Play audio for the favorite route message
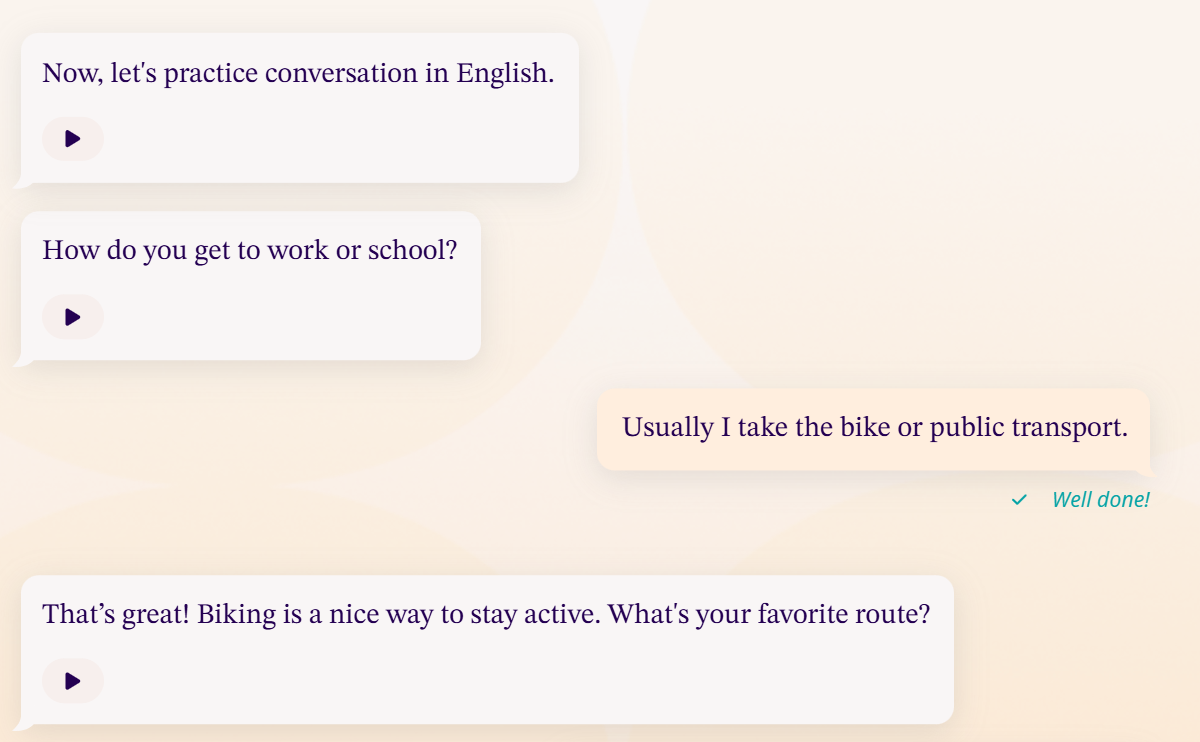1200x742 pixels. pyautogui.click(x=72, y=681)
